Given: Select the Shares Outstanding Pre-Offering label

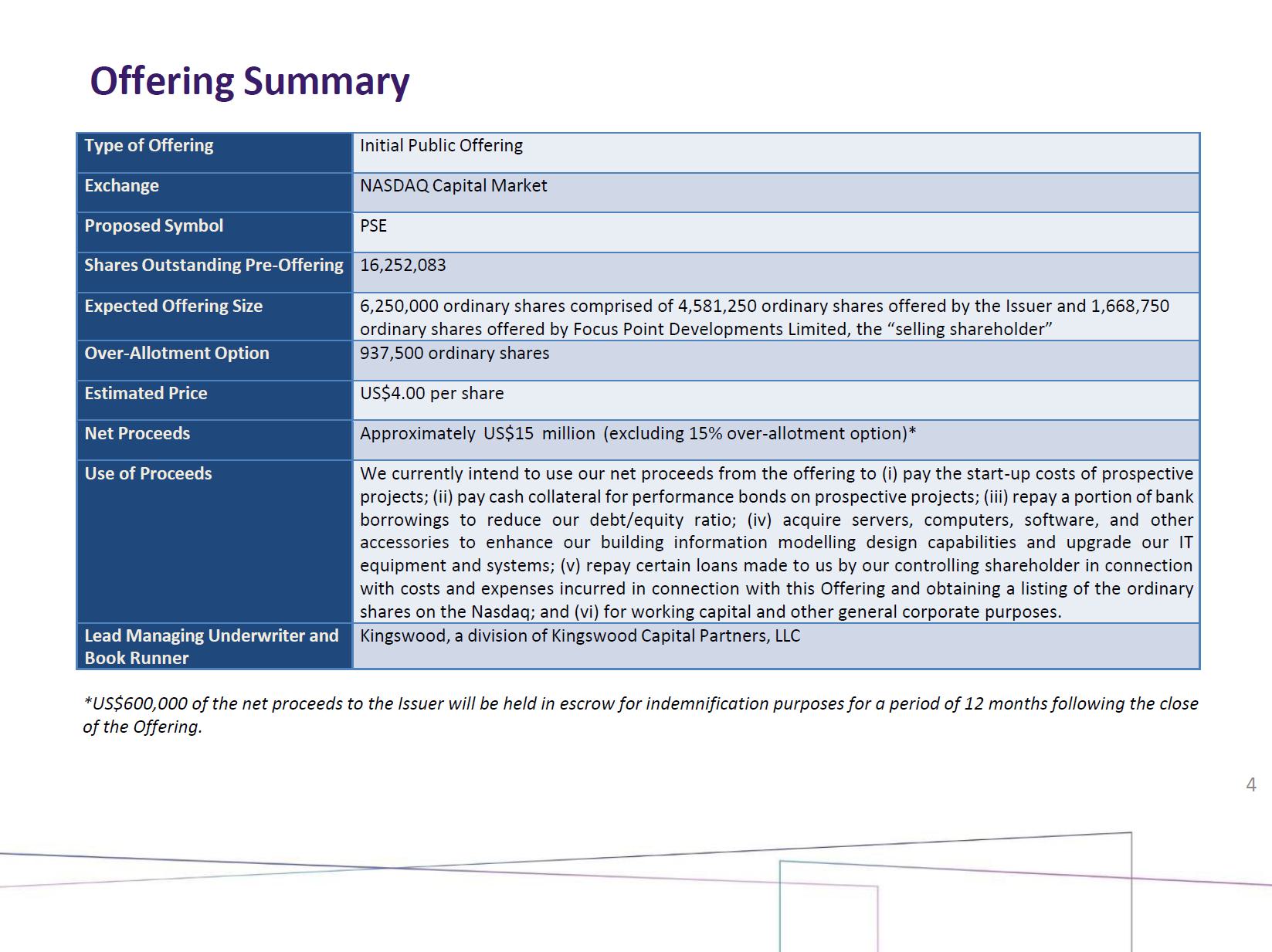Looking at the screenshot, I should click(214, 266).
